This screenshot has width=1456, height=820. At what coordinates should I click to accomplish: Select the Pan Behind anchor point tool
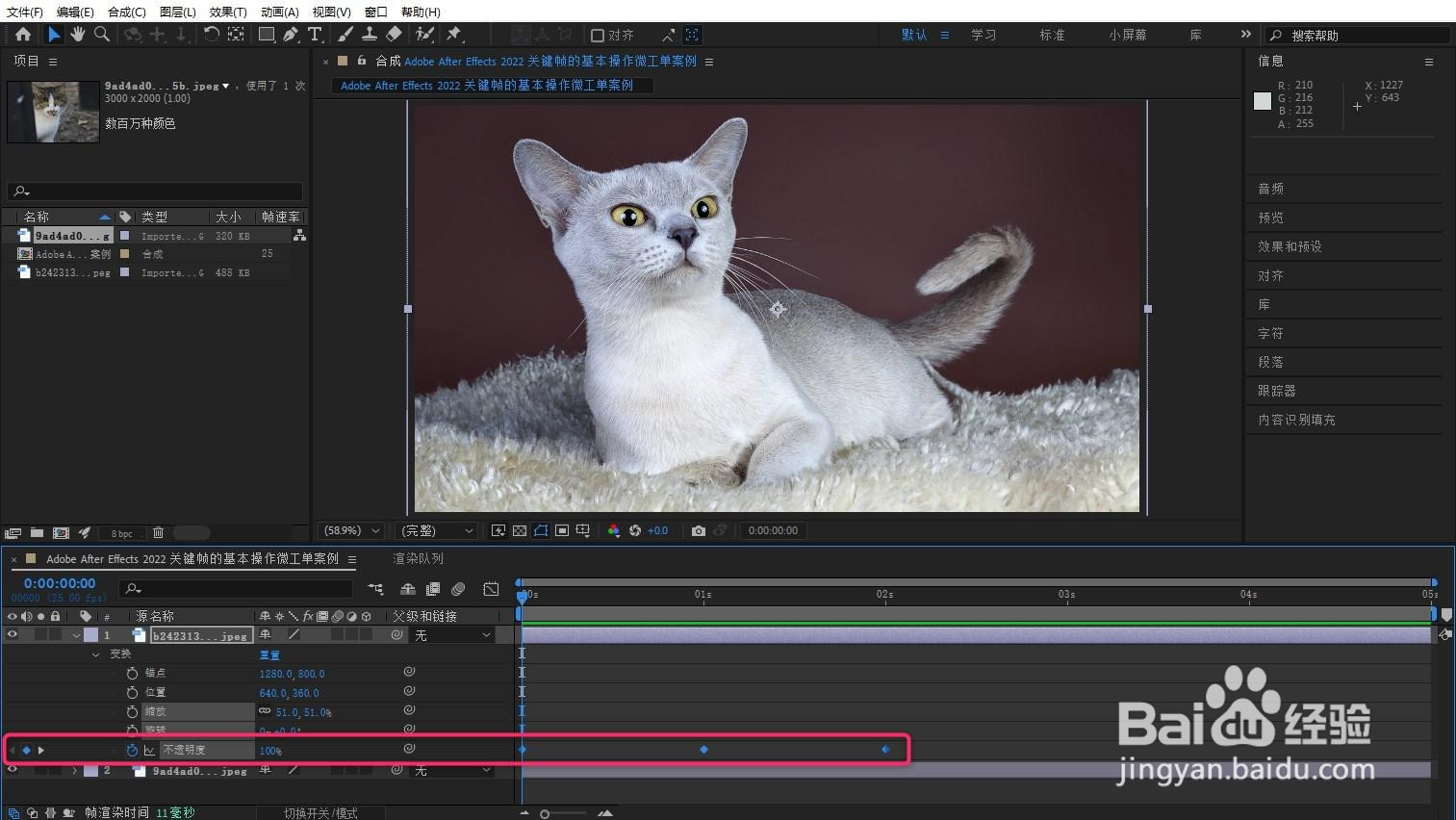coord(236,35)
